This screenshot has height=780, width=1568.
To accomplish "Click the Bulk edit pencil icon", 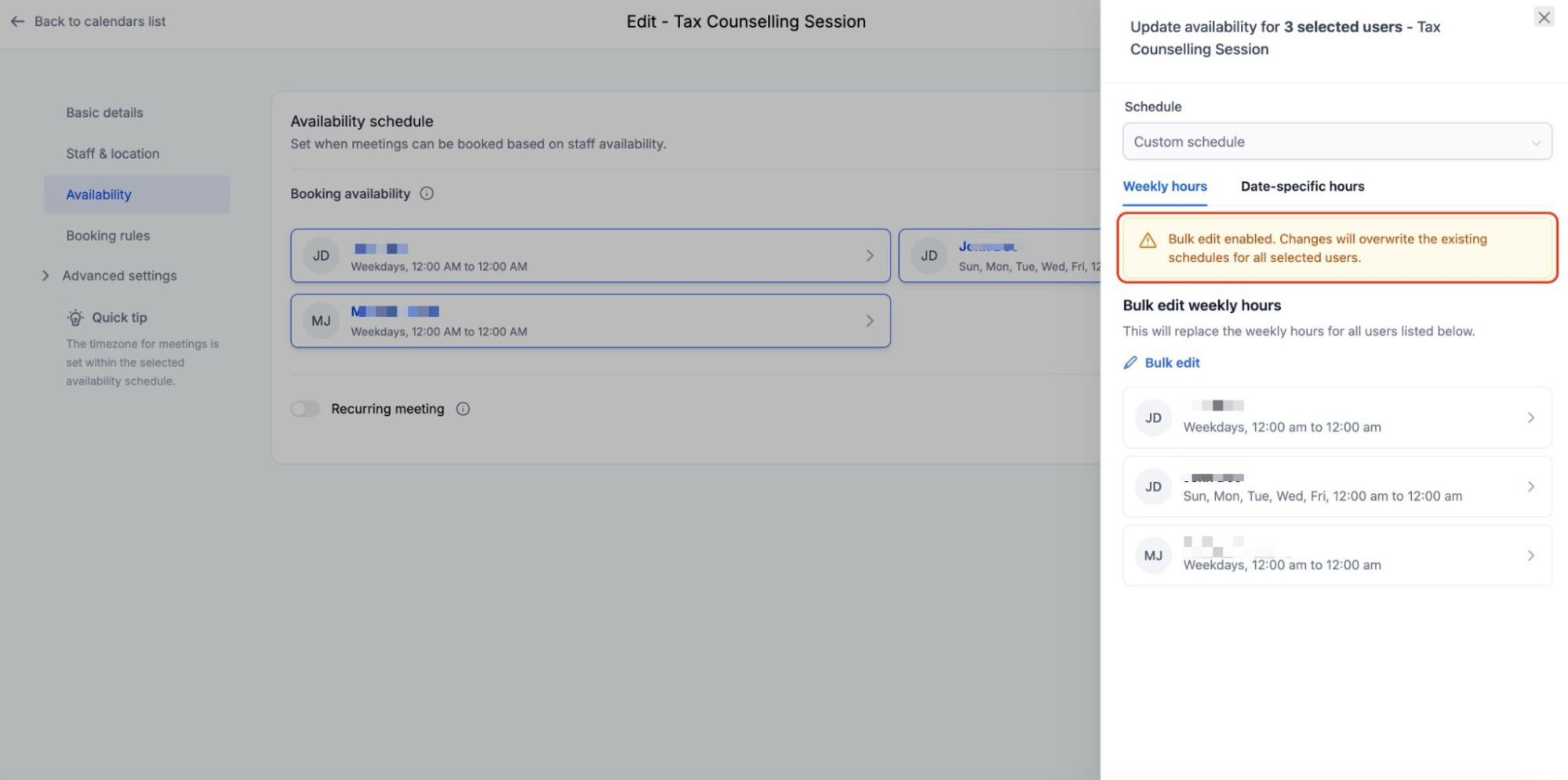I will point(1130,363).
